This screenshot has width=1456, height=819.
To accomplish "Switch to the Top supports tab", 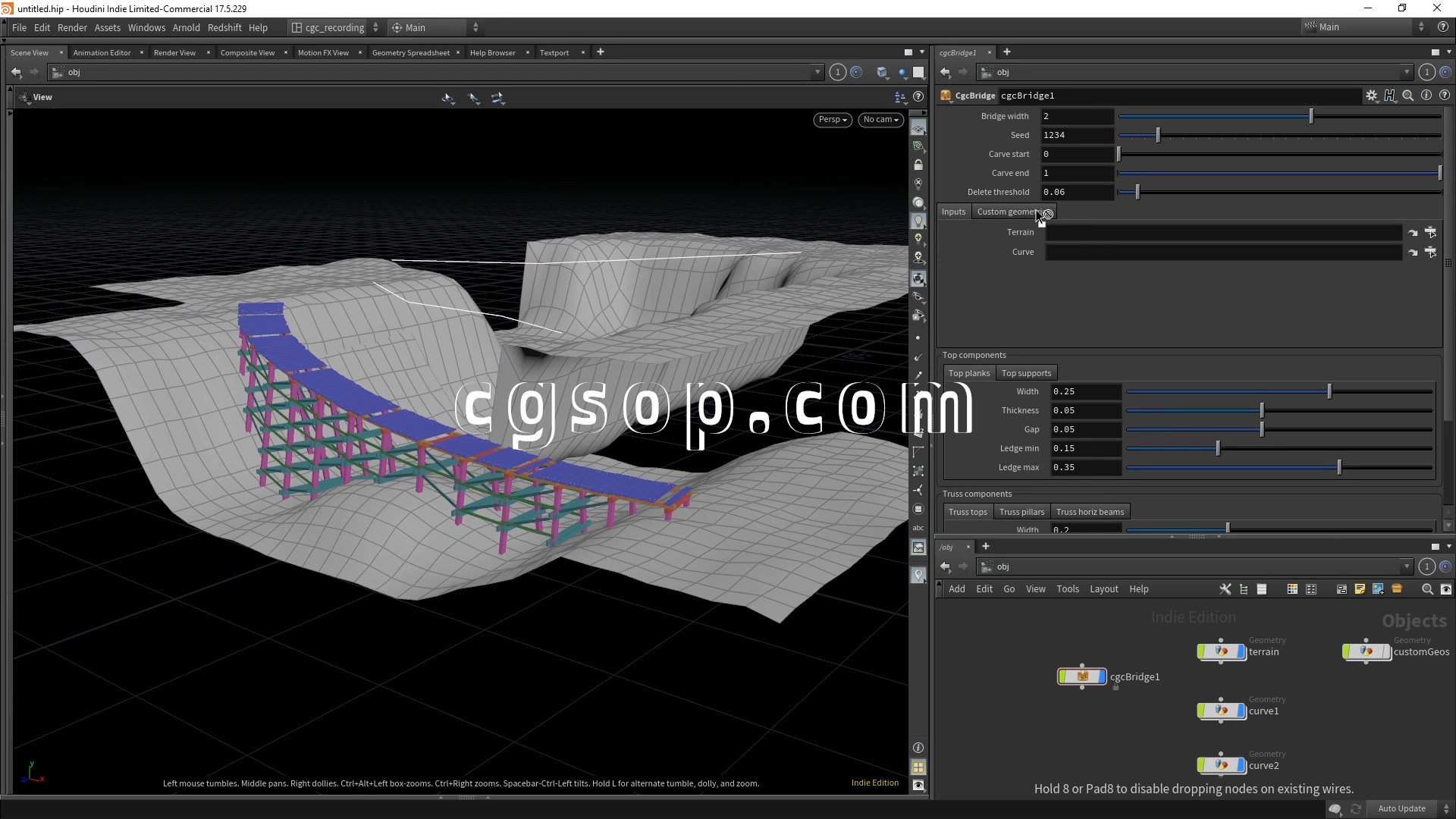I will (x=1026, y=373).
